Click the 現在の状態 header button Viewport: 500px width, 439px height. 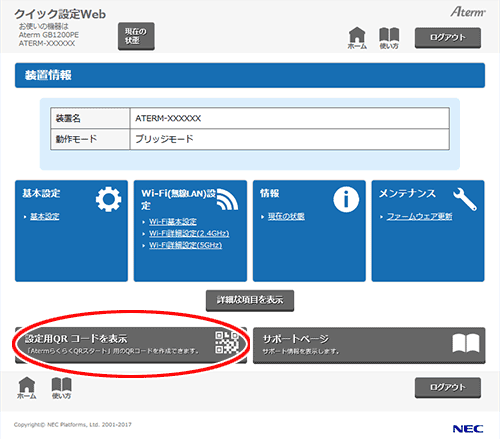(136, 36)
